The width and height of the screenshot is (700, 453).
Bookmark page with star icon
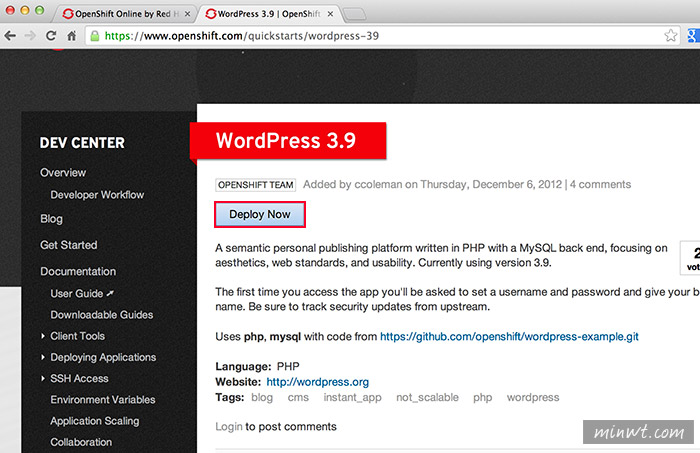click(670, 36)
